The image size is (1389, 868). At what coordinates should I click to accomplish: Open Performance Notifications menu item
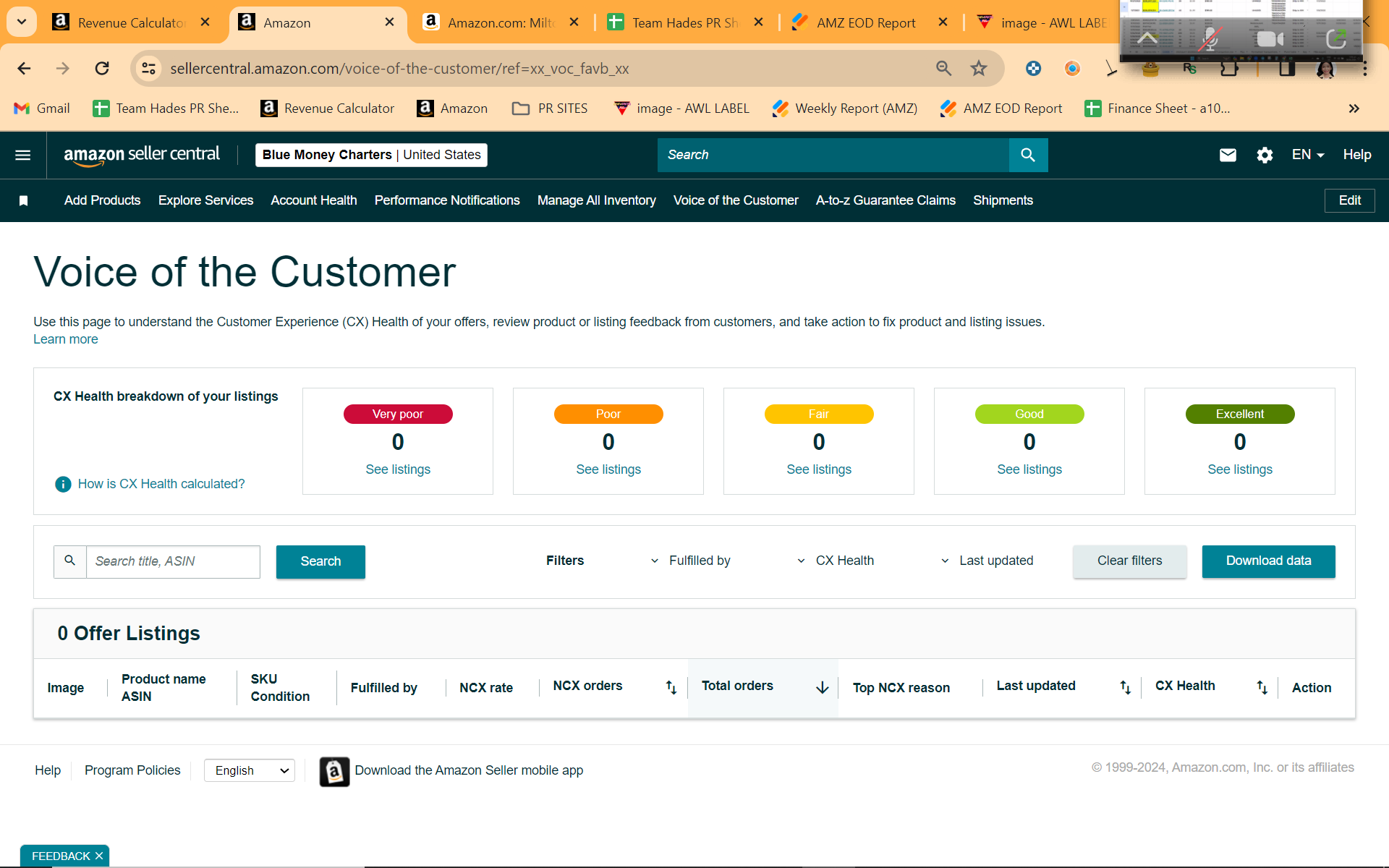pyautogui.click(x=447, y=200)
